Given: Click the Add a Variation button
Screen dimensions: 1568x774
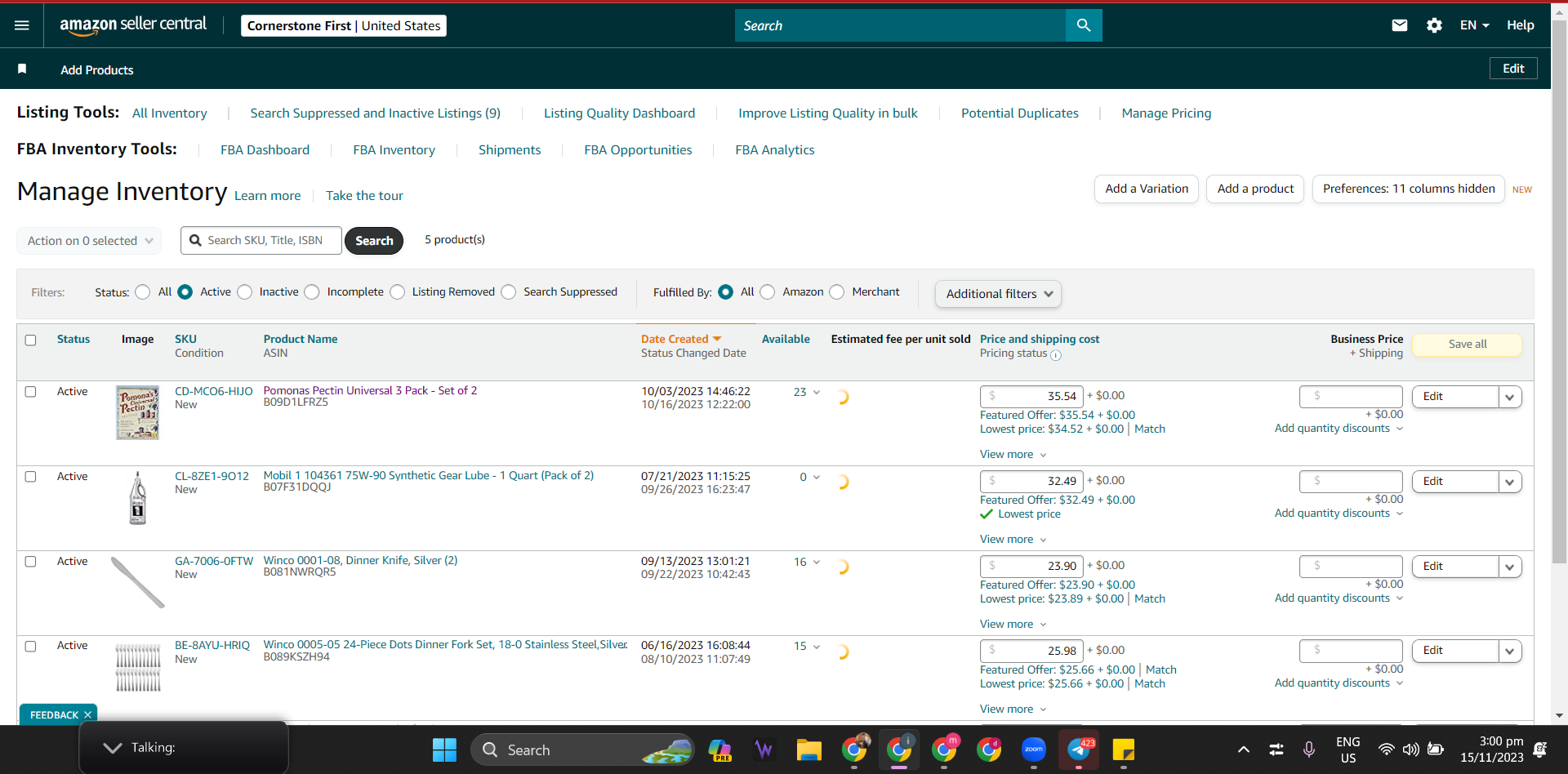Looking at the screenshot, I should [x=1147, y=189].
